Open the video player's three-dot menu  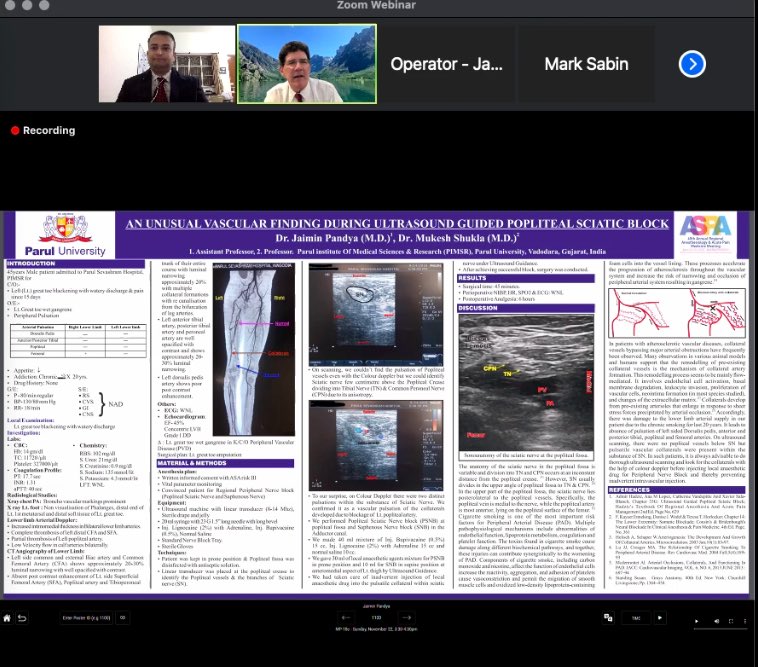pos(745,621)
